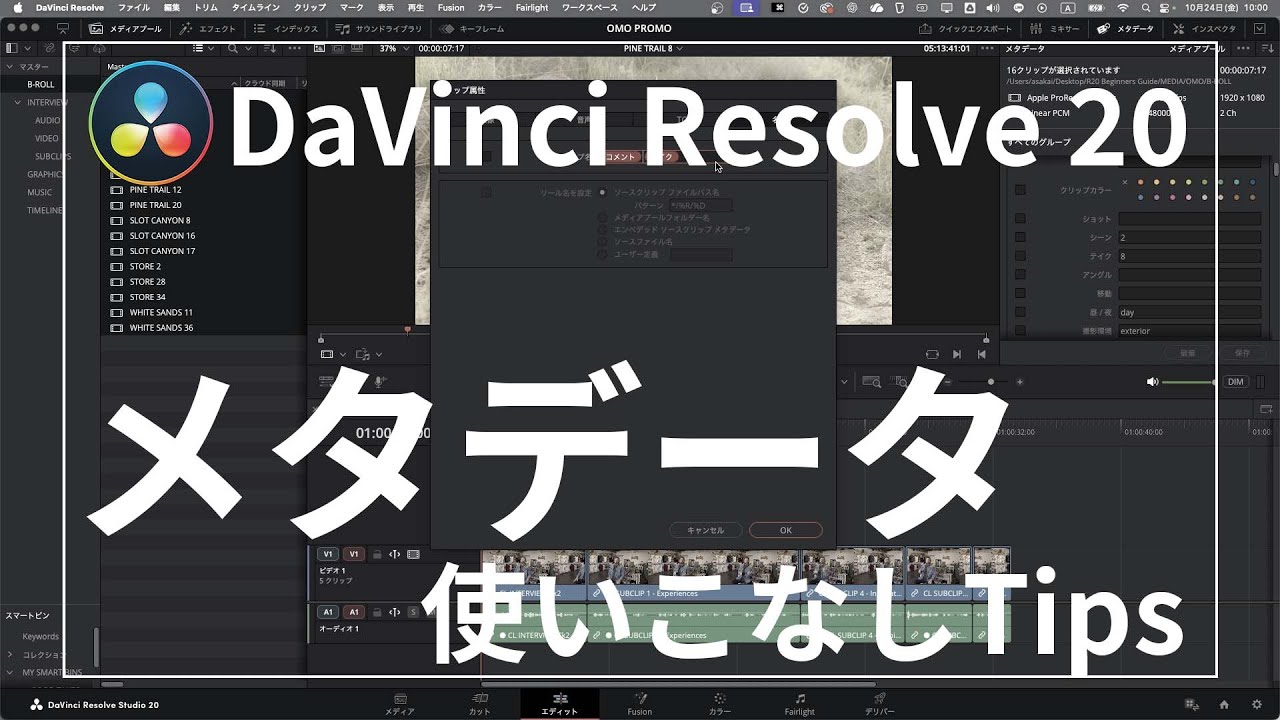Select the SLOT CANYON 16 clip

click(x=162, y=236)
